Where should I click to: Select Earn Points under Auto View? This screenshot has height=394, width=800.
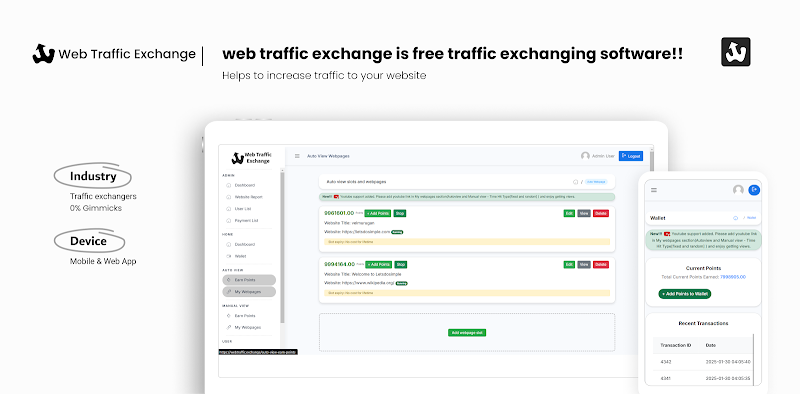[x=249, y=280]
